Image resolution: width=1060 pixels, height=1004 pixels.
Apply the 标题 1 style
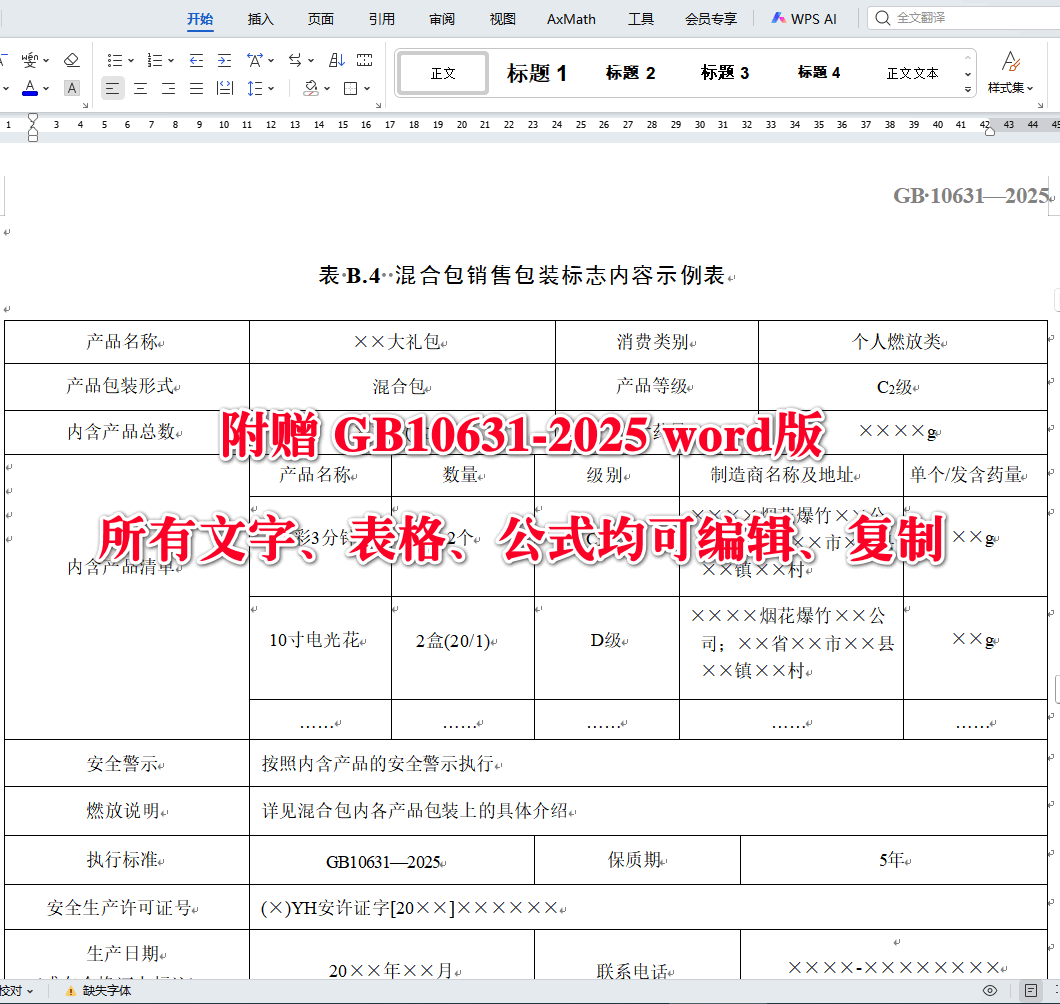coord(538,71)
